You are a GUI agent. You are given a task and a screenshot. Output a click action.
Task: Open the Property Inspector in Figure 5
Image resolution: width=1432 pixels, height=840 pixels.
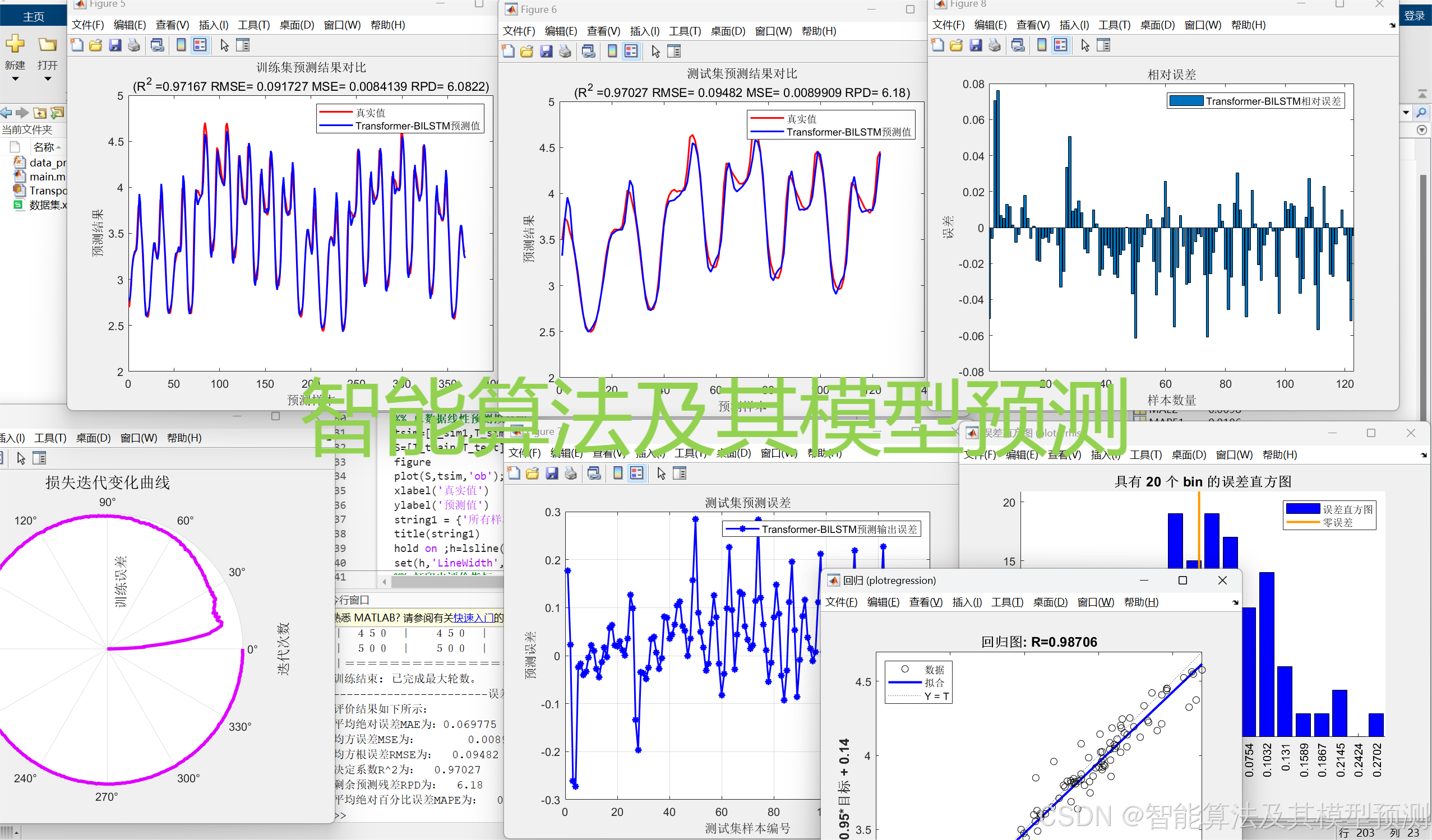click(244, 45)
